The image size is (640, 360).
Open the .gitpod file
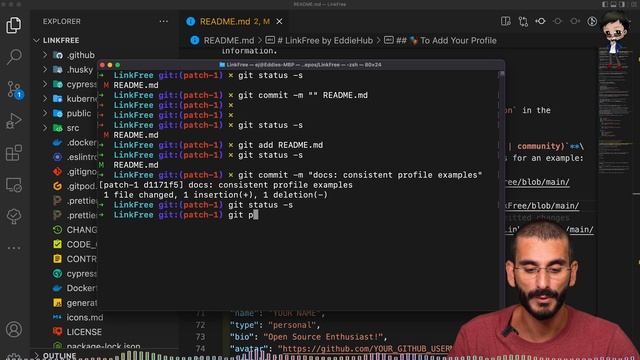(81, 186)
